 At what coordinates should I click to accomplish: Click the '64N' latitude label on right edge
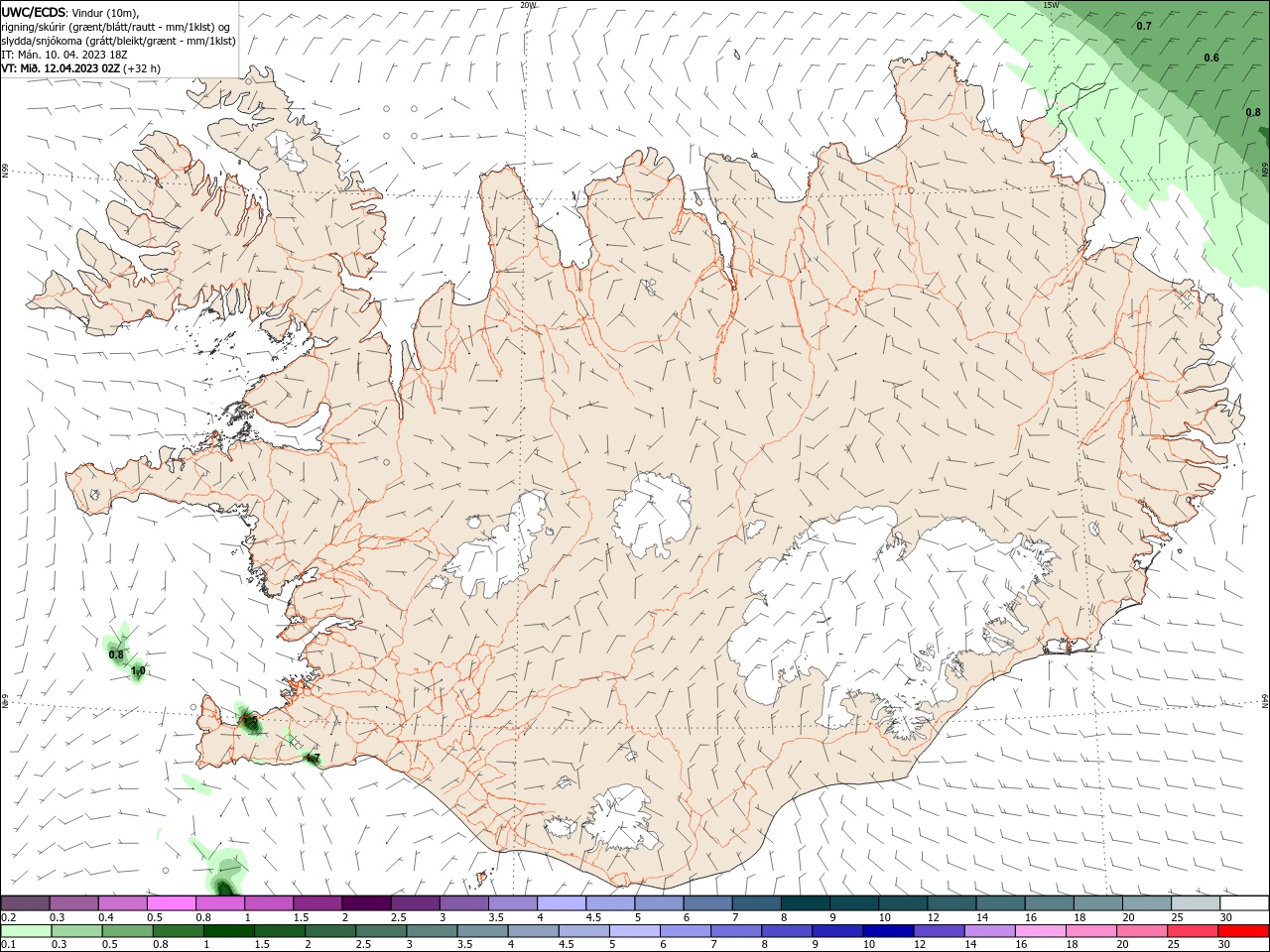pyautogui.click(x=1265, y=700)
